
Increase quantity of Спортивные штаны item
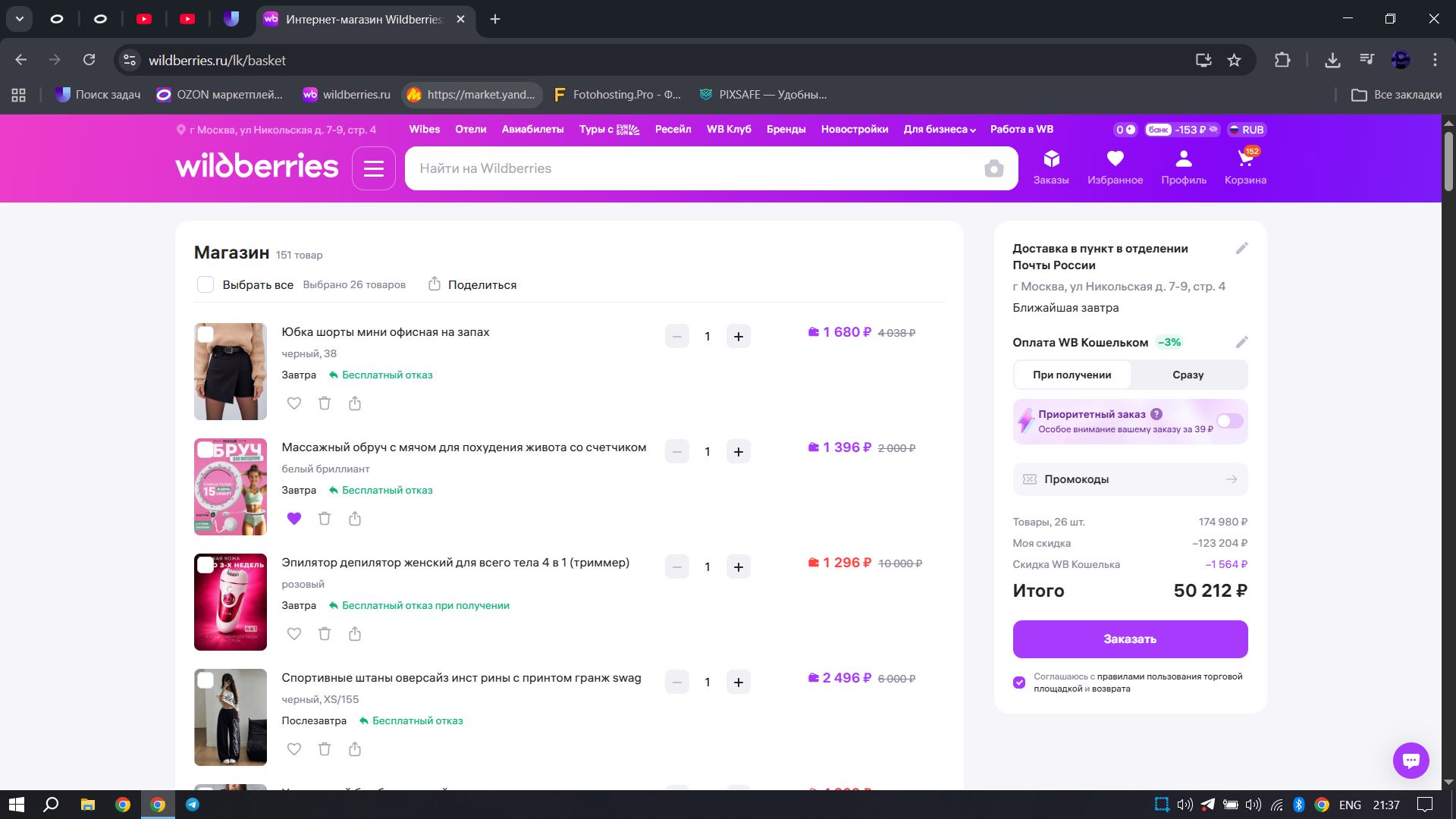click(738, 682)
